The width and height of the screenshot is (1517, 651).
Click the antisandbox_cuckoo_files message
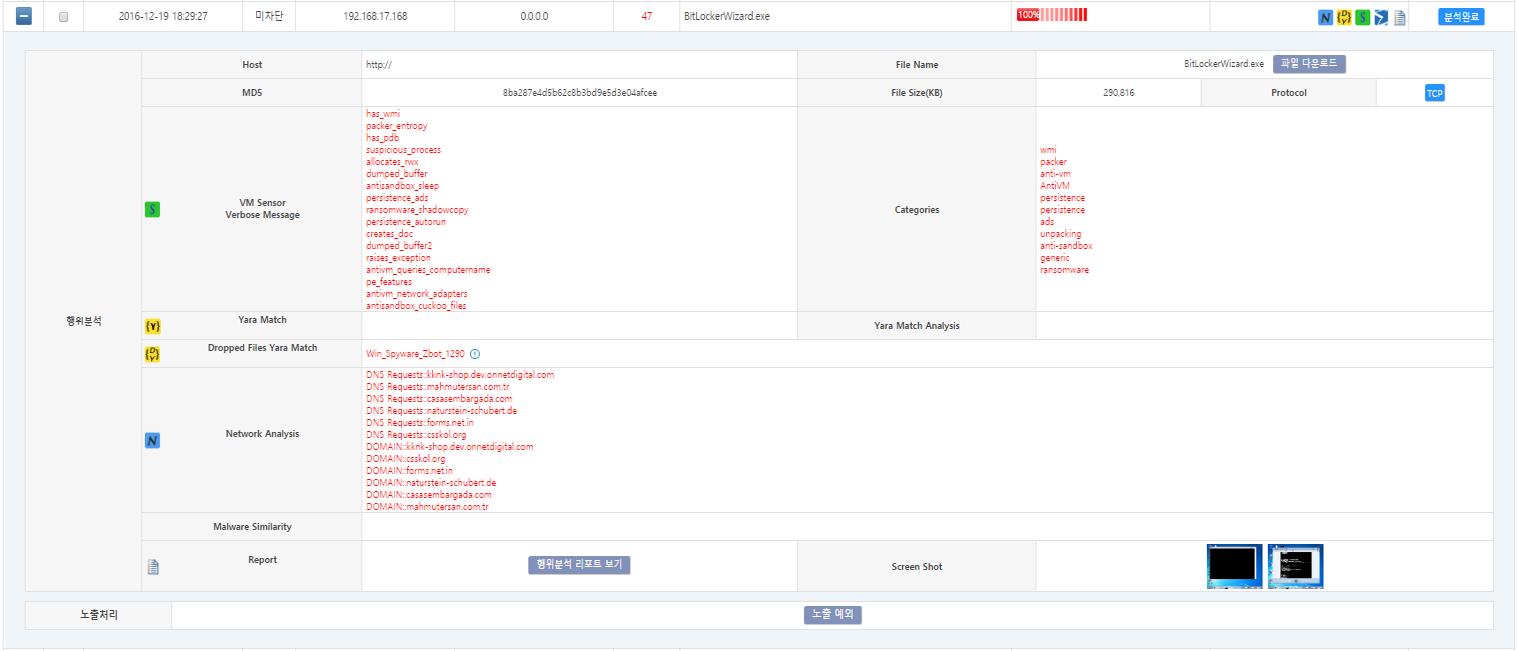pos(416,306)
